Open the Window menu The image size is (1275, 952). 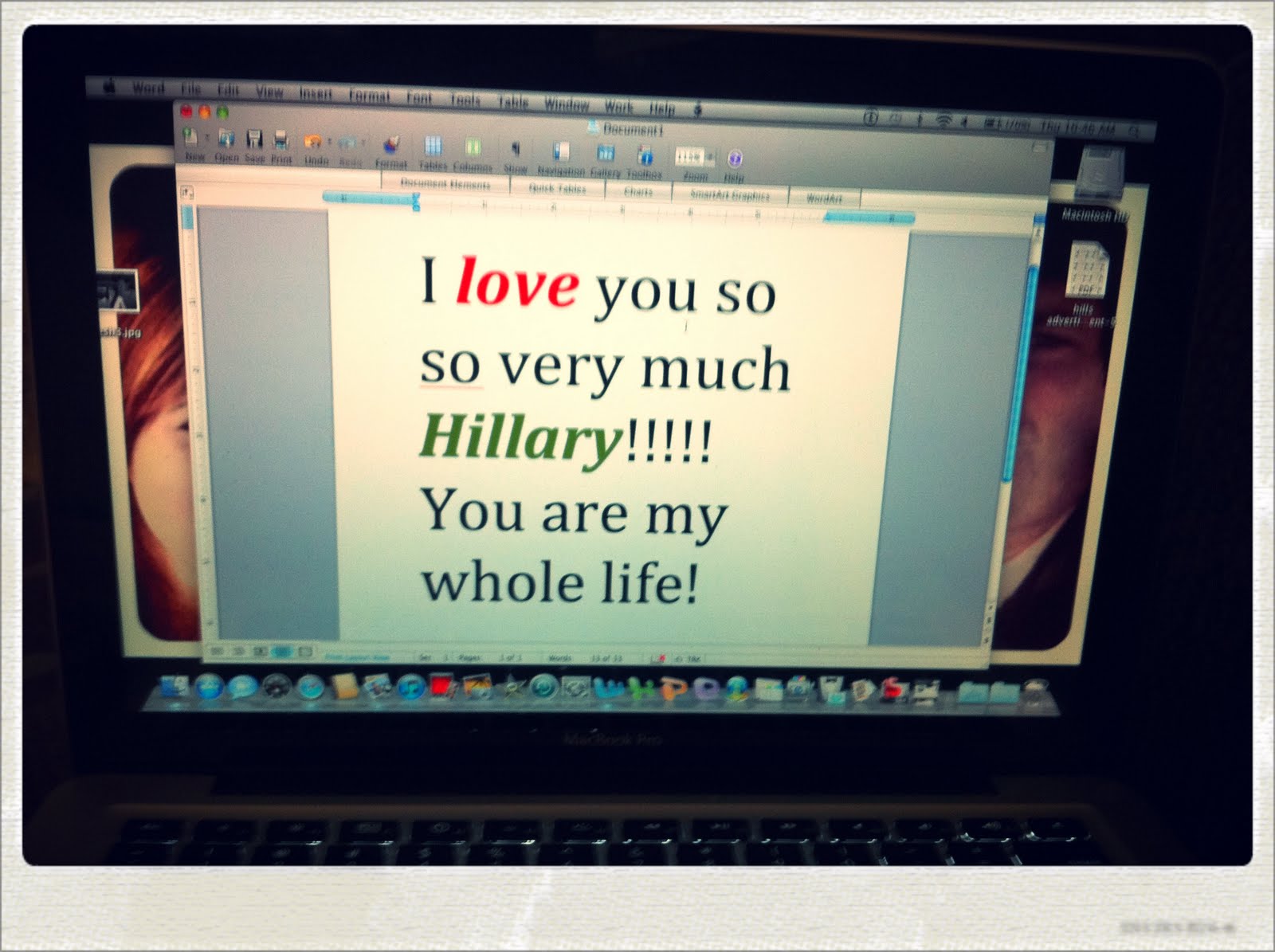(x=567, y=104)
